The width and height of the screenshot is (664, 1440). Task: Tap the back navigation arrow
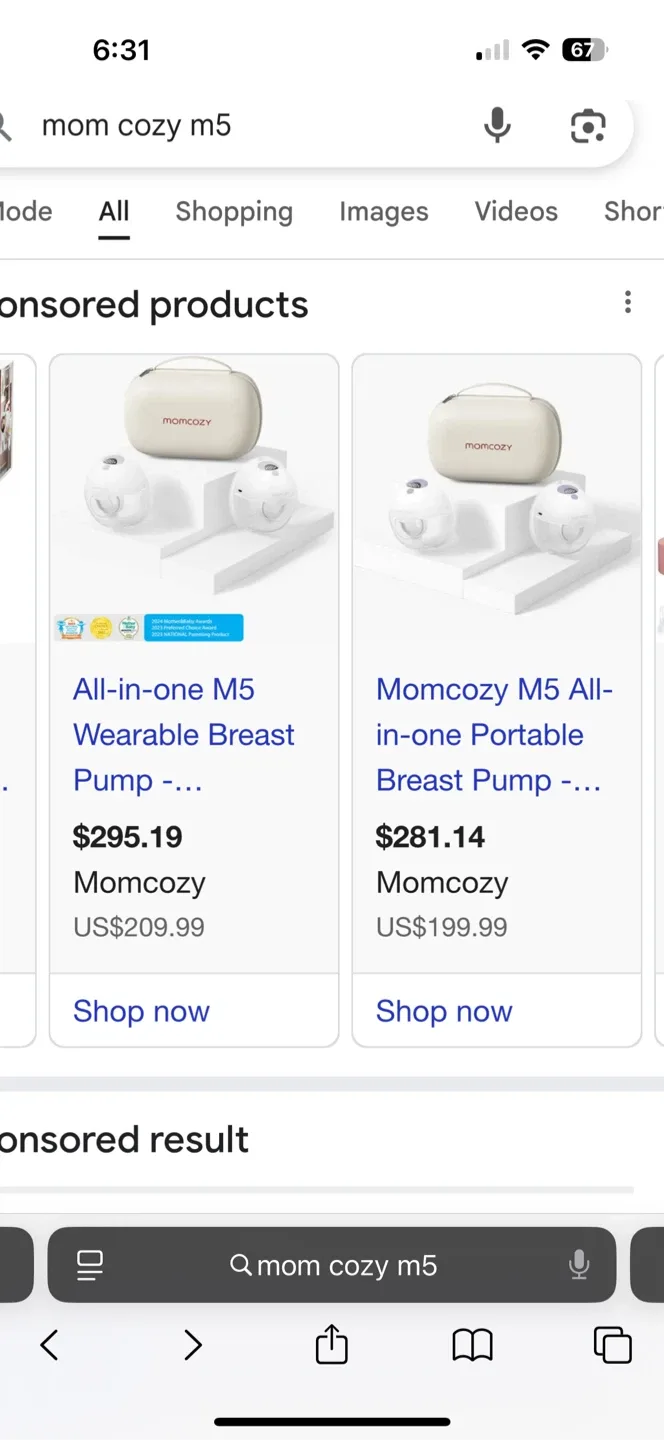49,1345
